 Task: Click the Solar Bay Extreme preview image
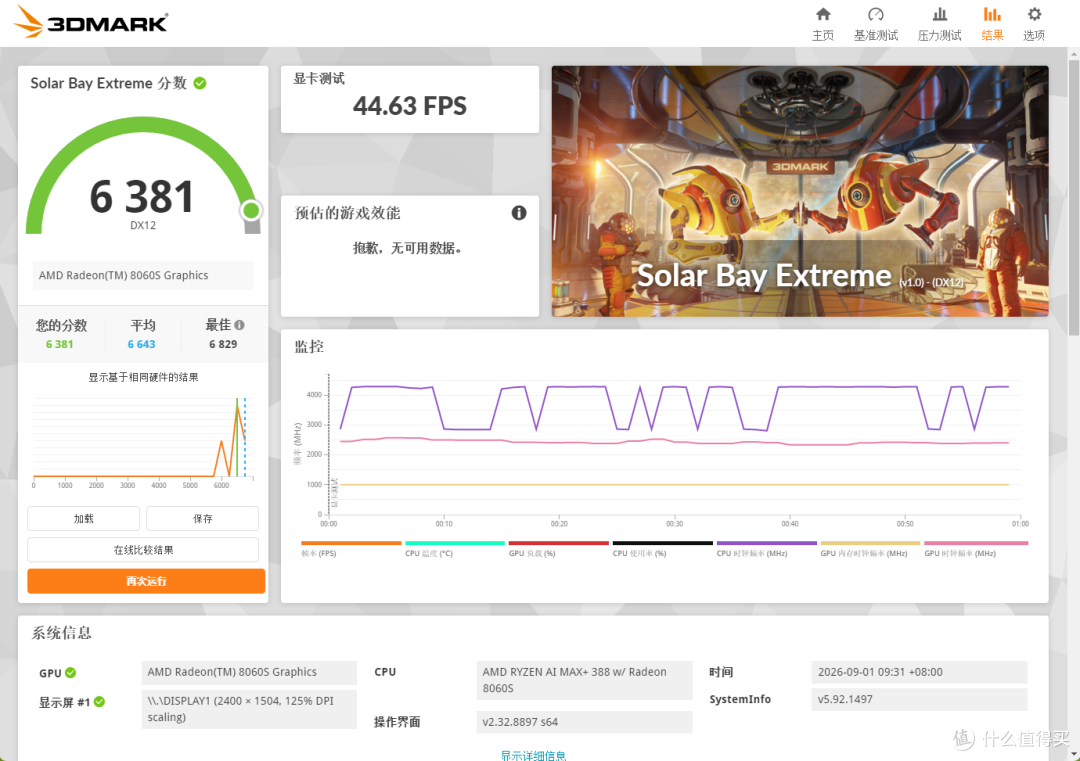(800, 191)
